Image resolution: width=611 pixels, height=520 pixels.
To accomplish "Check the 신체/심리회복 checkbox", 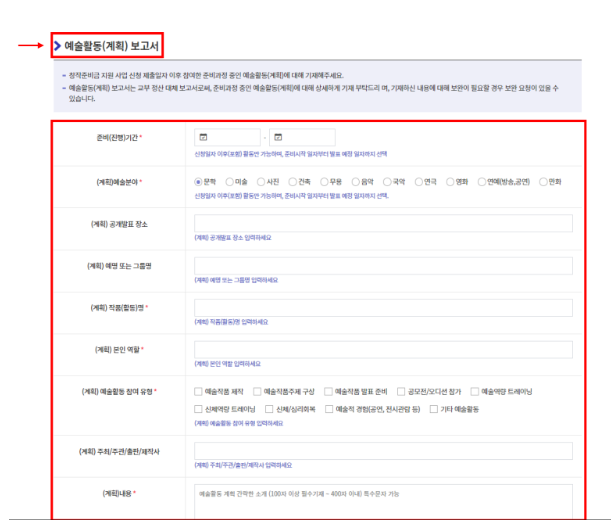I will click(x=269, y=409).
